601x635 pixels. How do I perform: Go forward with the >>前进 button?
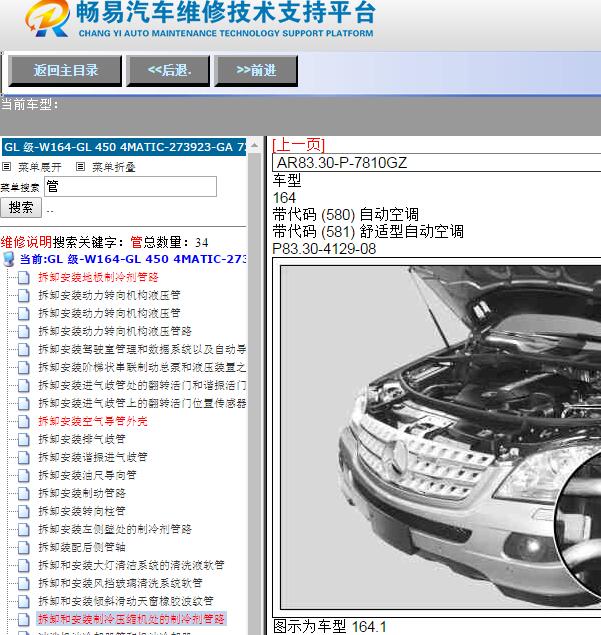256,71
